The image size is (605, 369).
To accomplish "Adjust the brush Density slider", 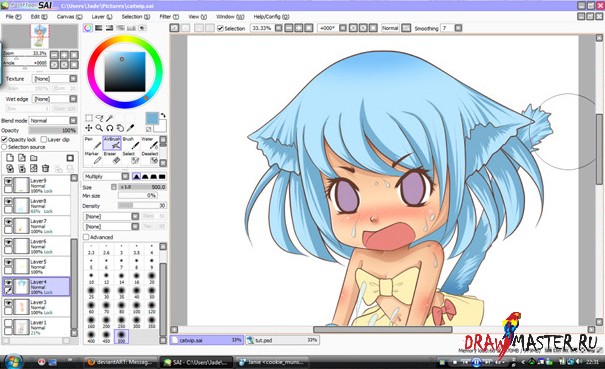I will pyautogui.click(x=142, y=206).
